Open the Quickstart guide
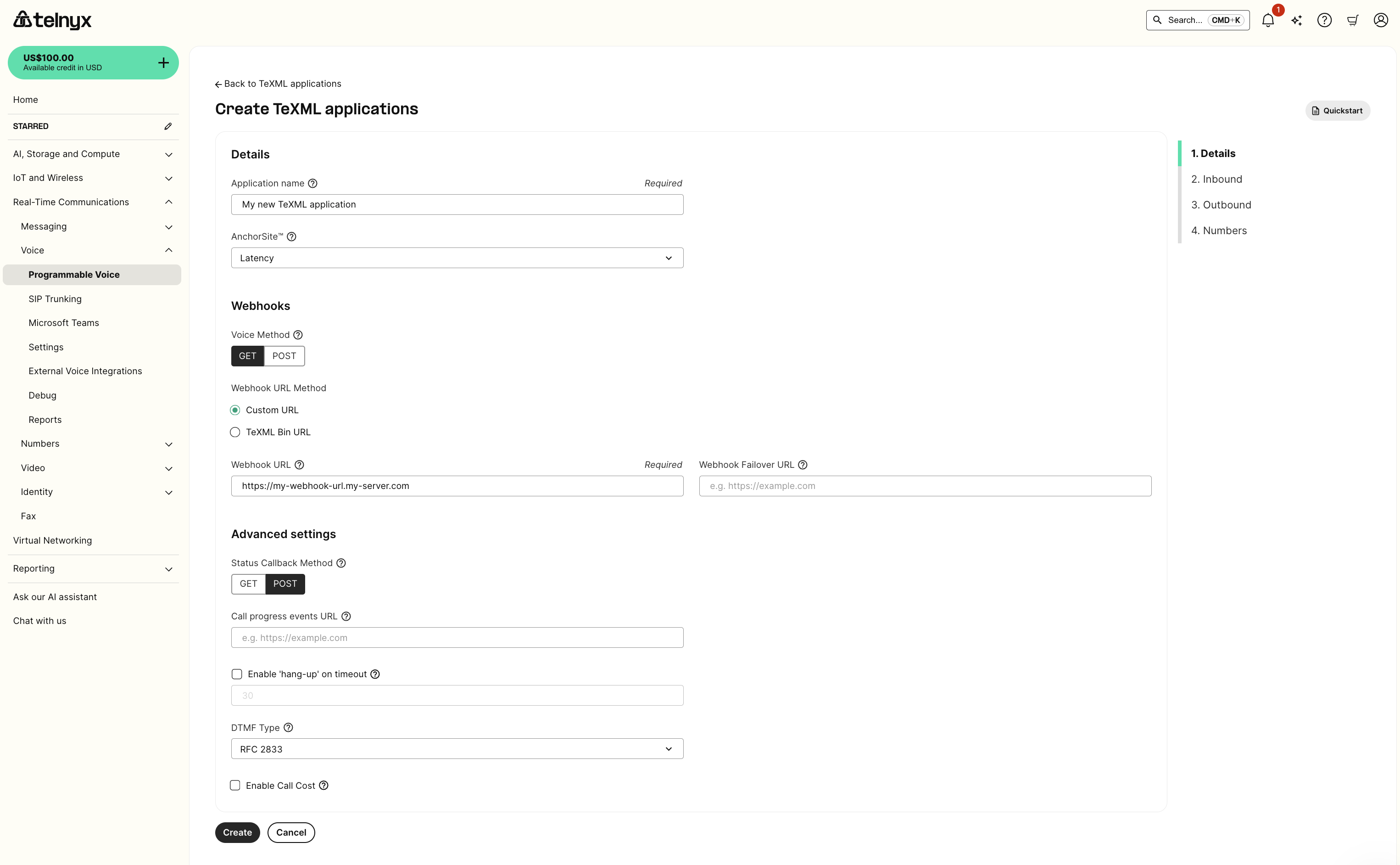The image size is (1400, 865). coord(1337,110)
